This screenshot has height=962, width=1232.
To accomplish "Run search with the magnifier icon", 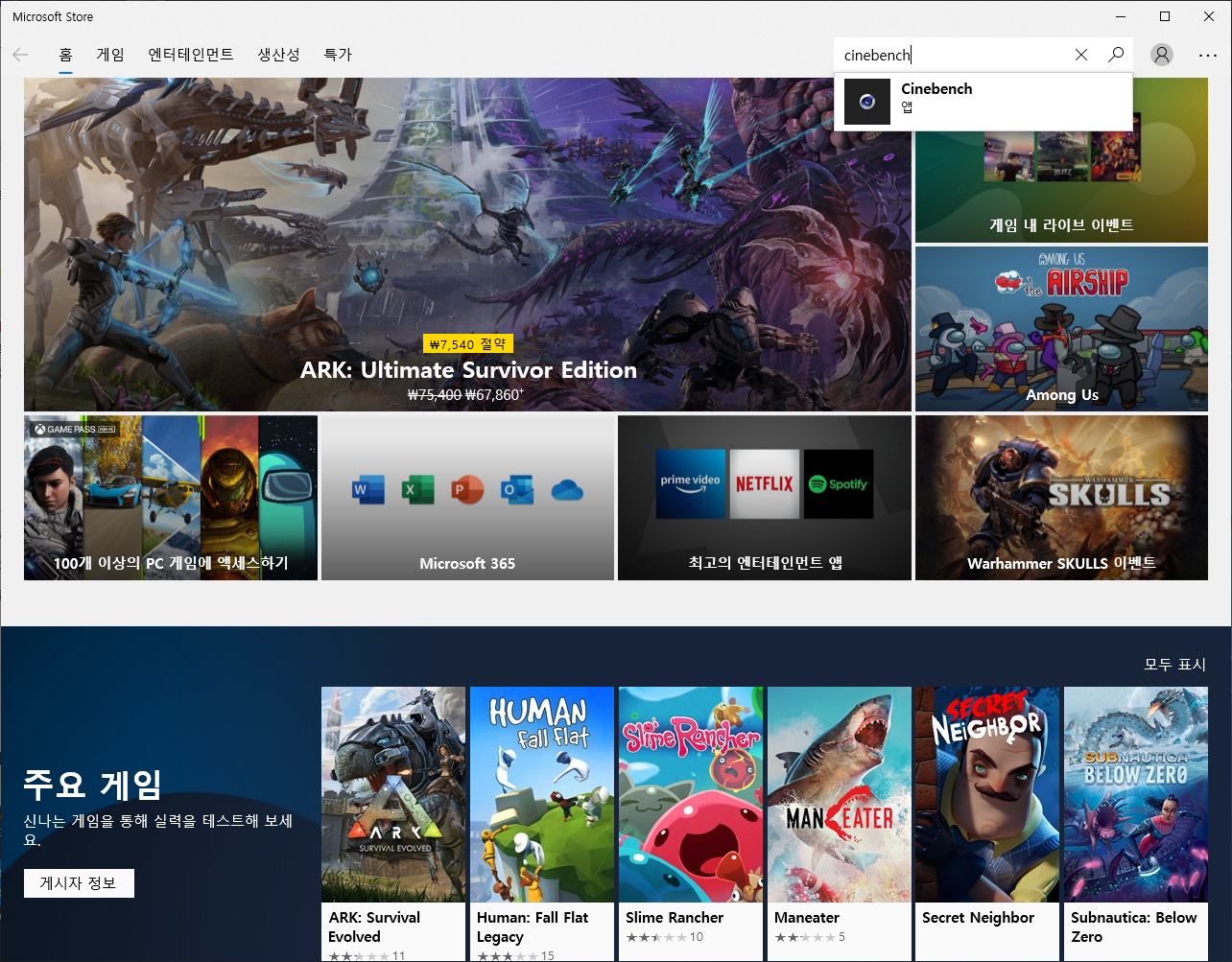I will 1116,55.
